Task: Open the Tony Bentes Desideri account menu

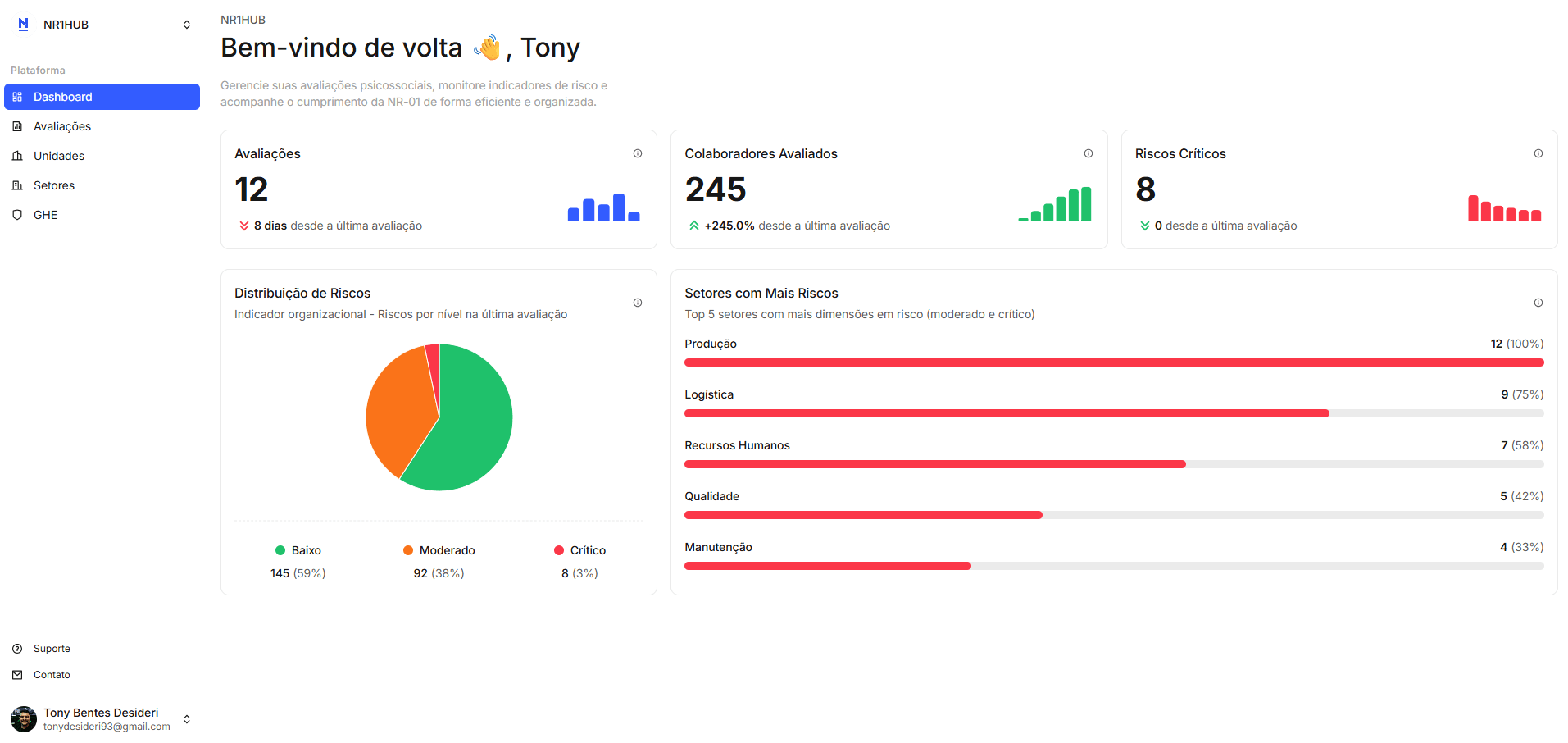Action: [x=187, y=719]
